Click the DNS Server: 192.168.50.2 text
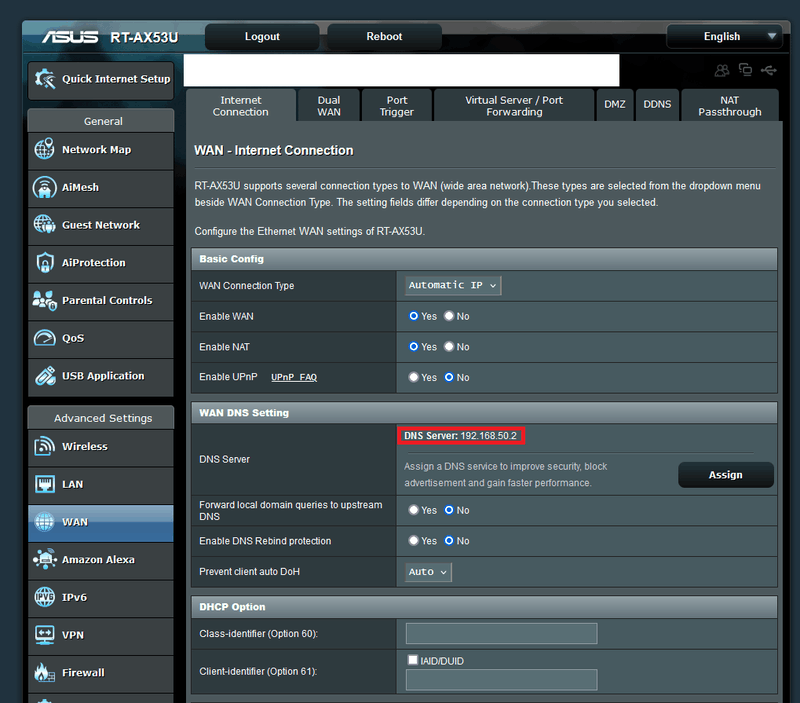Viewport: 800px width, 703px height. point(460,436)
